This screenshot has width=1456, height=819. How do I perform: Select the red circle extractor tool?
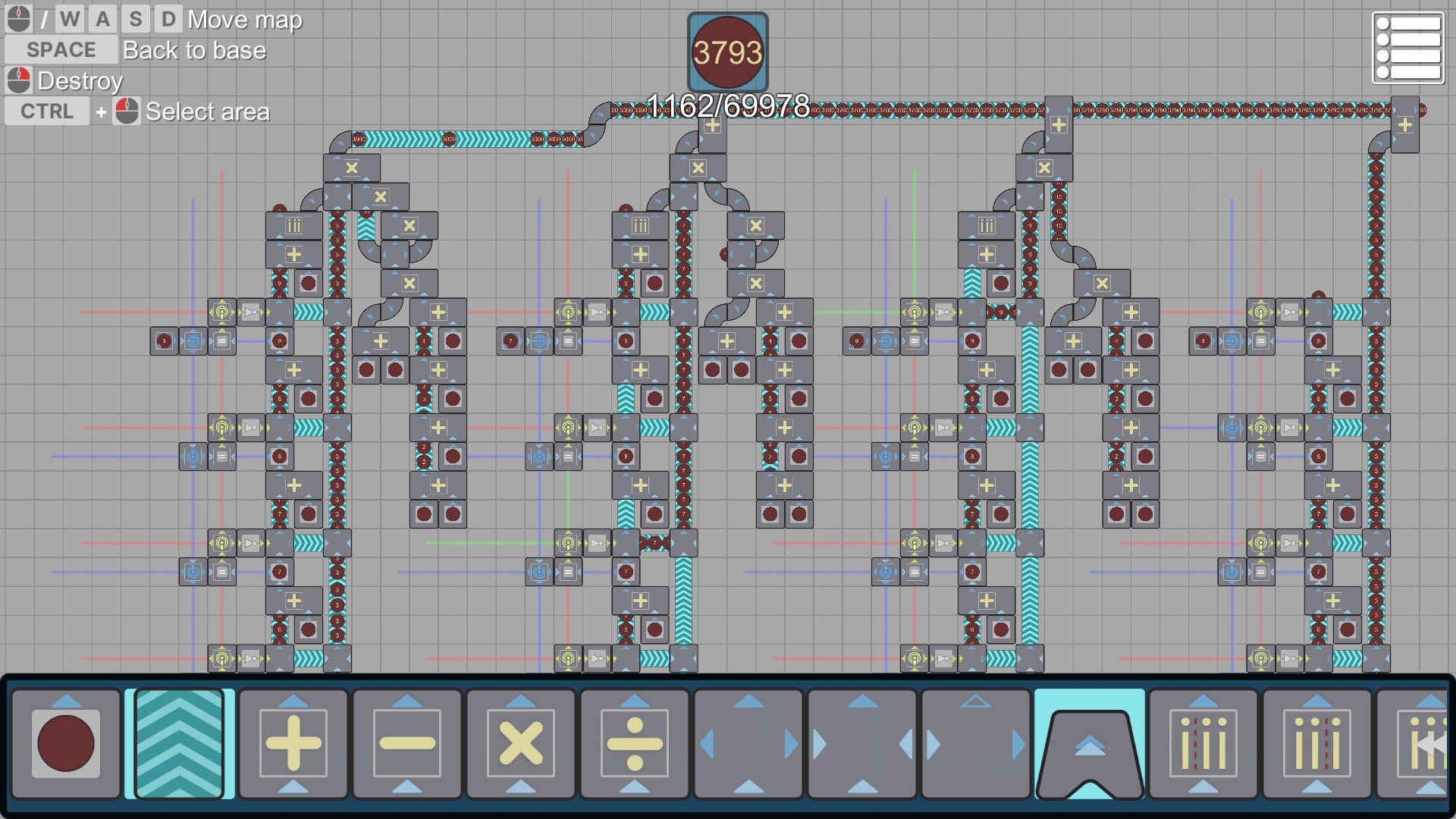click(x=66, y=743)
